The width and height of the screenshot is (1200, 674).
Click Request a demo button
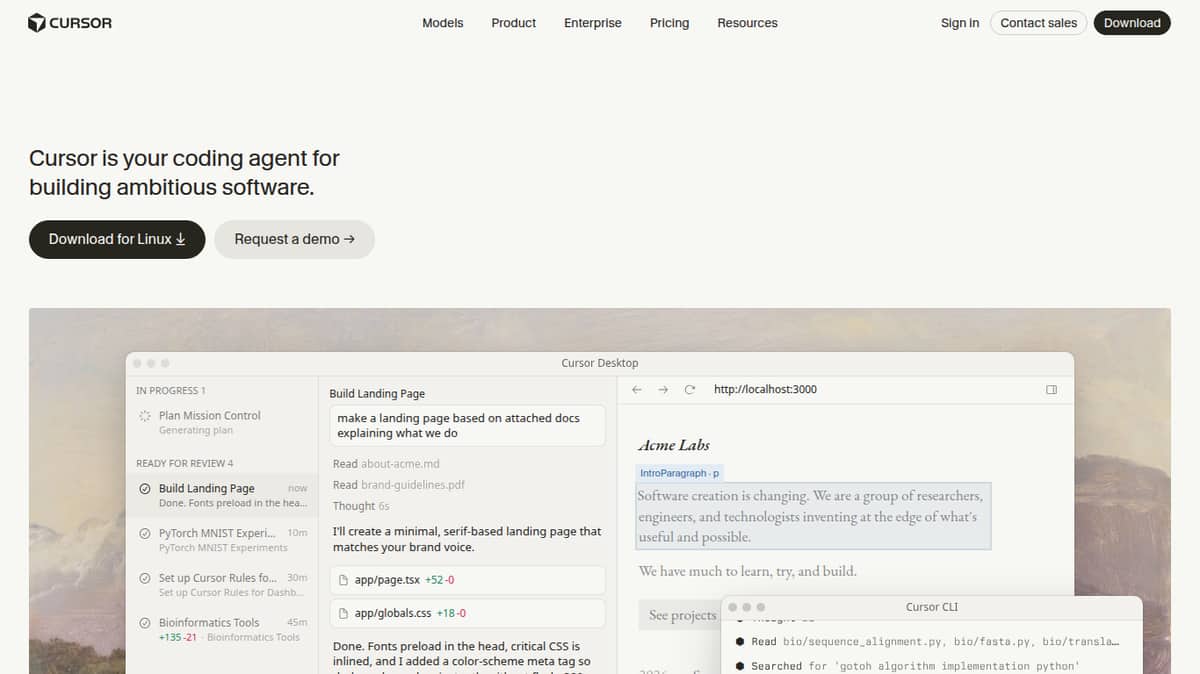294,239
